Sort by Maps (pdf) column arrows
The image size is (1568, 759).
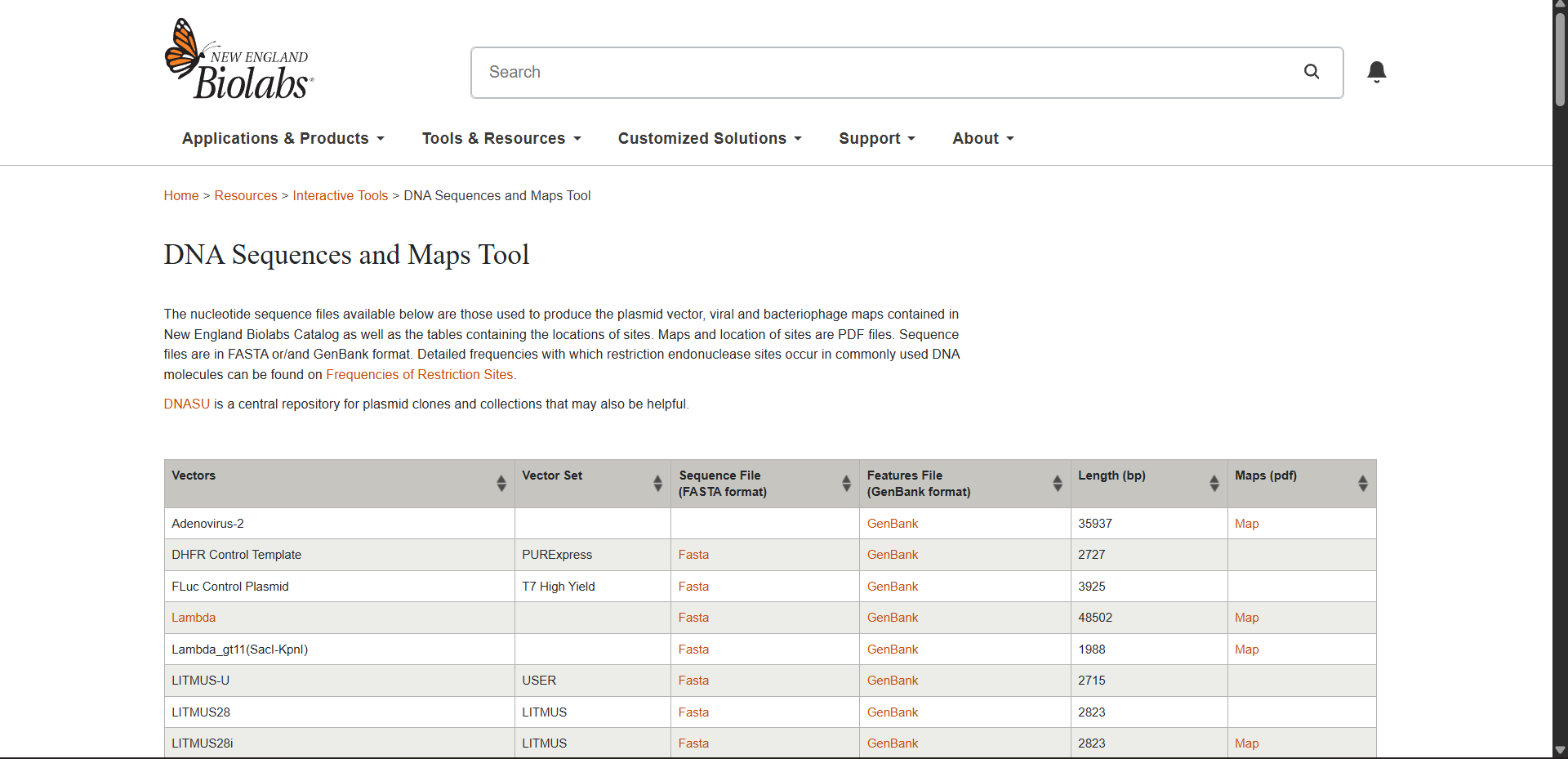tap(1362, 484)
